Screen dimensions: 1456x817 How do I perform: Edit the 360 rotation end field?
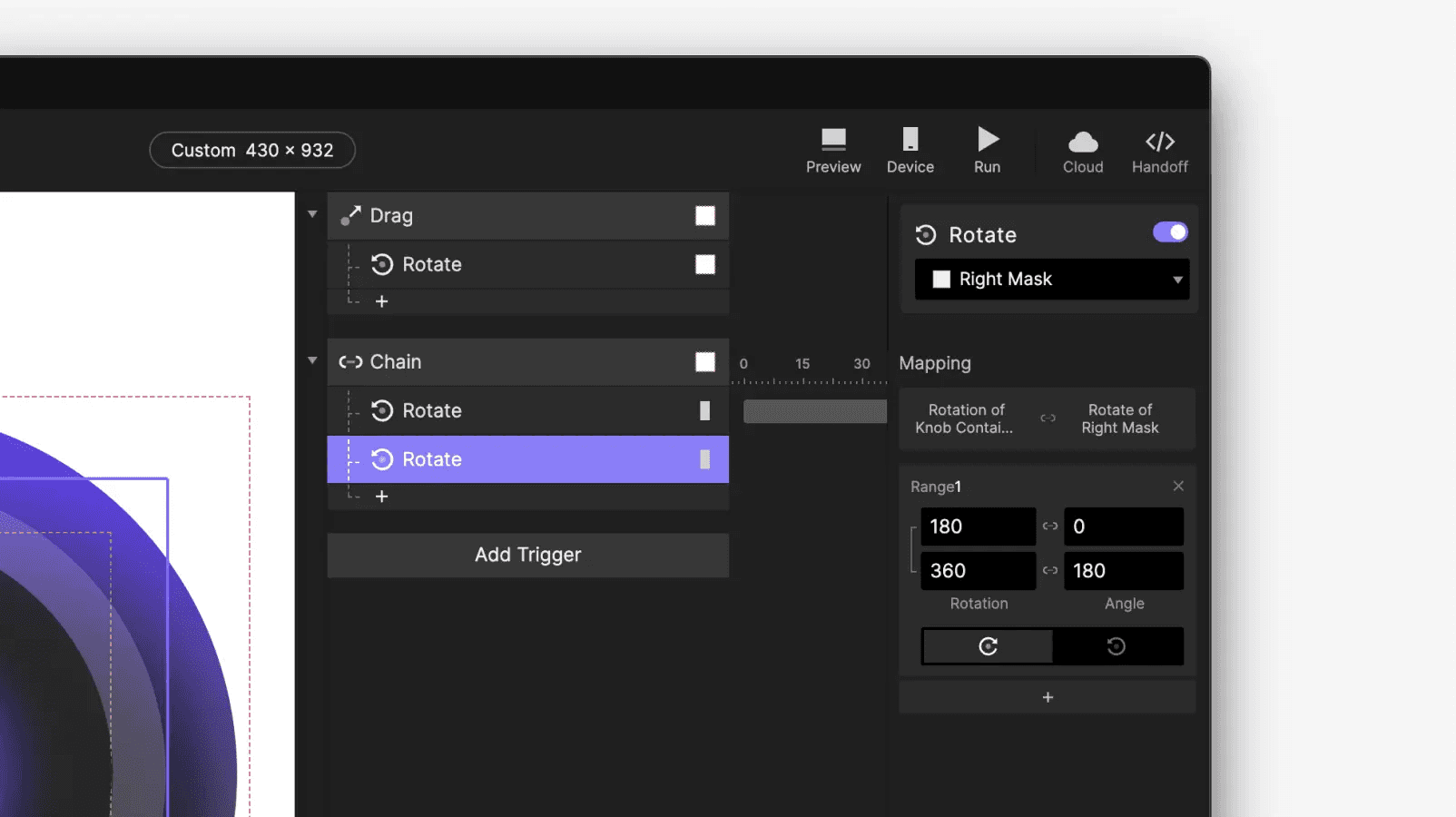coord(978,571)
